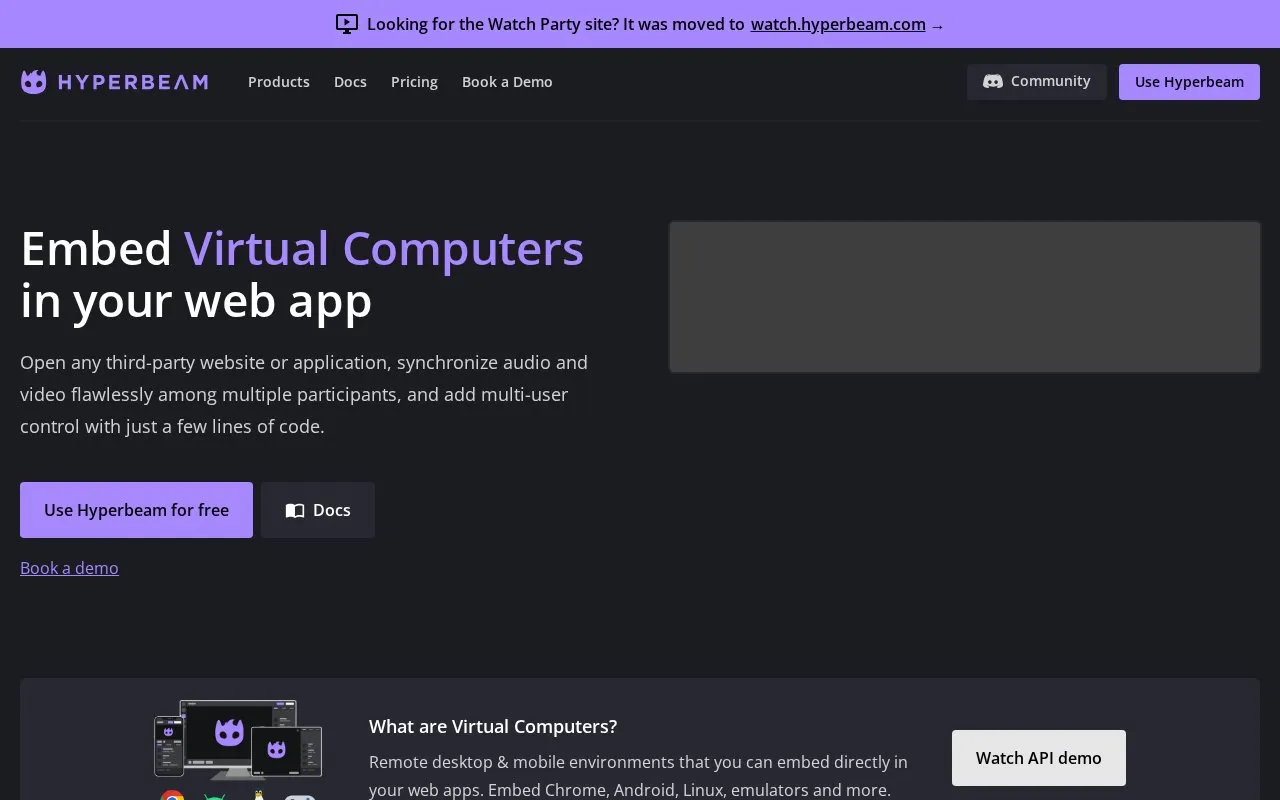Click the Embed Virtual Computers headline
The image size is (1280, 800).
pos(302,274)
